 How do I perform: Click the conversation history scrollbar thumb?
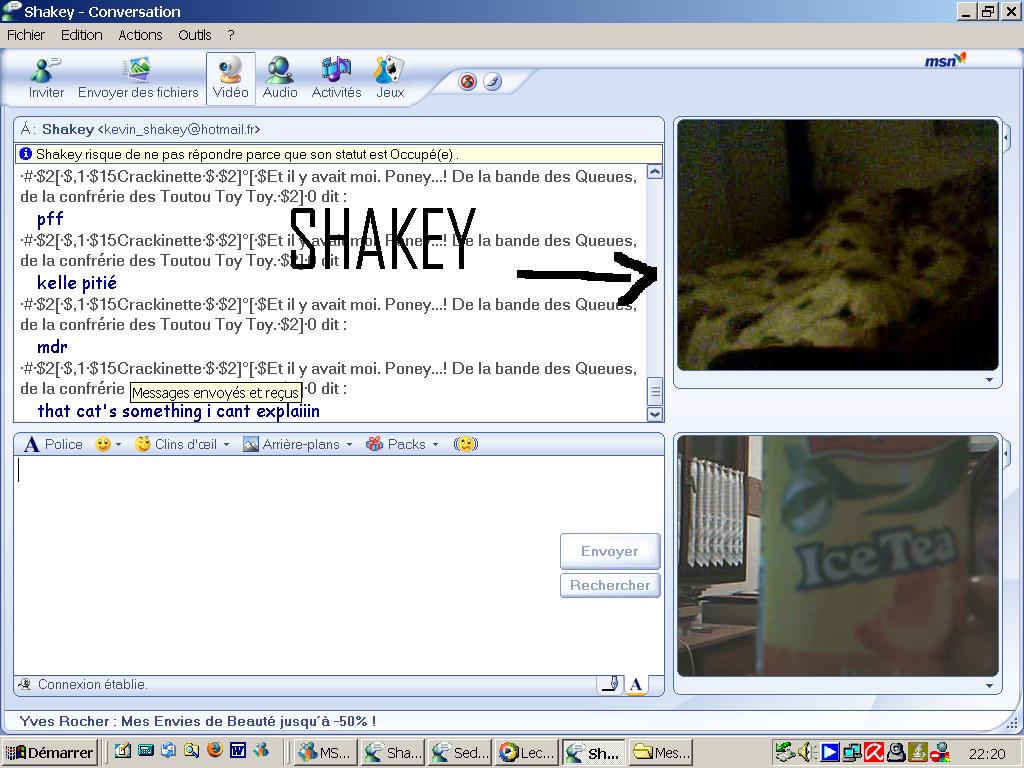(655, 390)
